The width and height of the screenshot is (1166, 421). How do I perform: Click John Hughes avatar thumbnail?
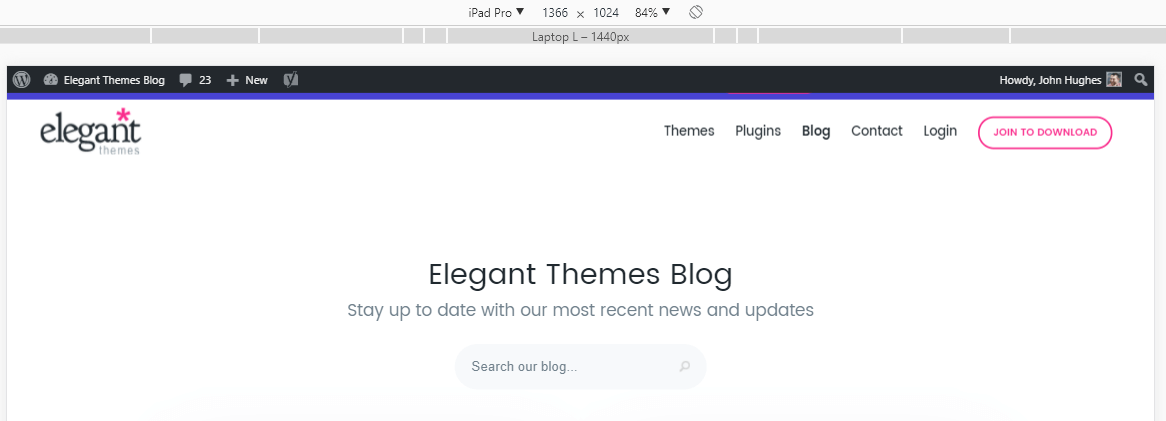tap(1114, 80)
